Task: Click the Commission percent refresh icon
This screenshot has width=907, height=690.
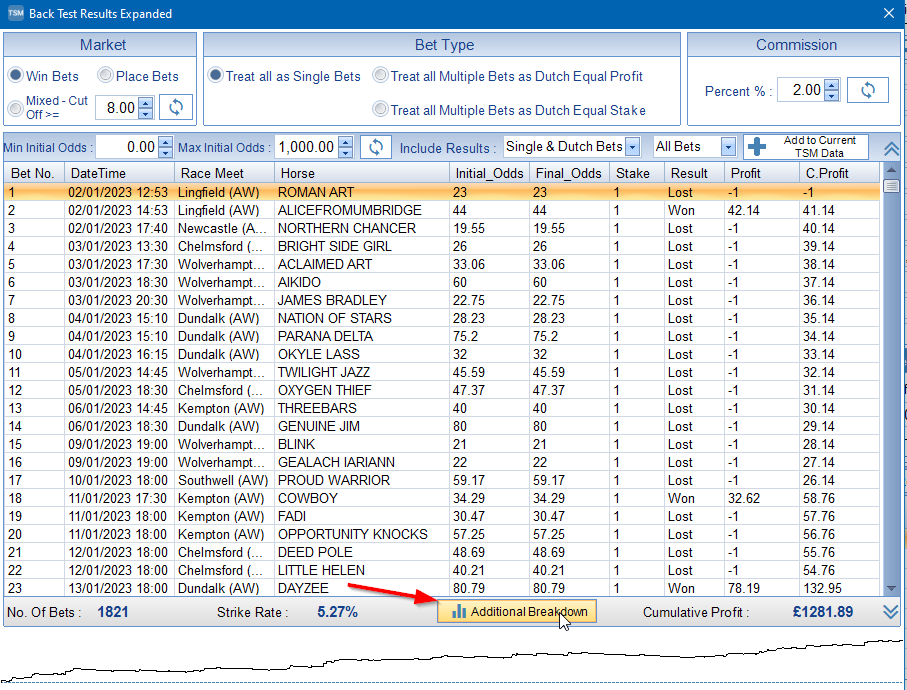Action: [x=867, y=90]
